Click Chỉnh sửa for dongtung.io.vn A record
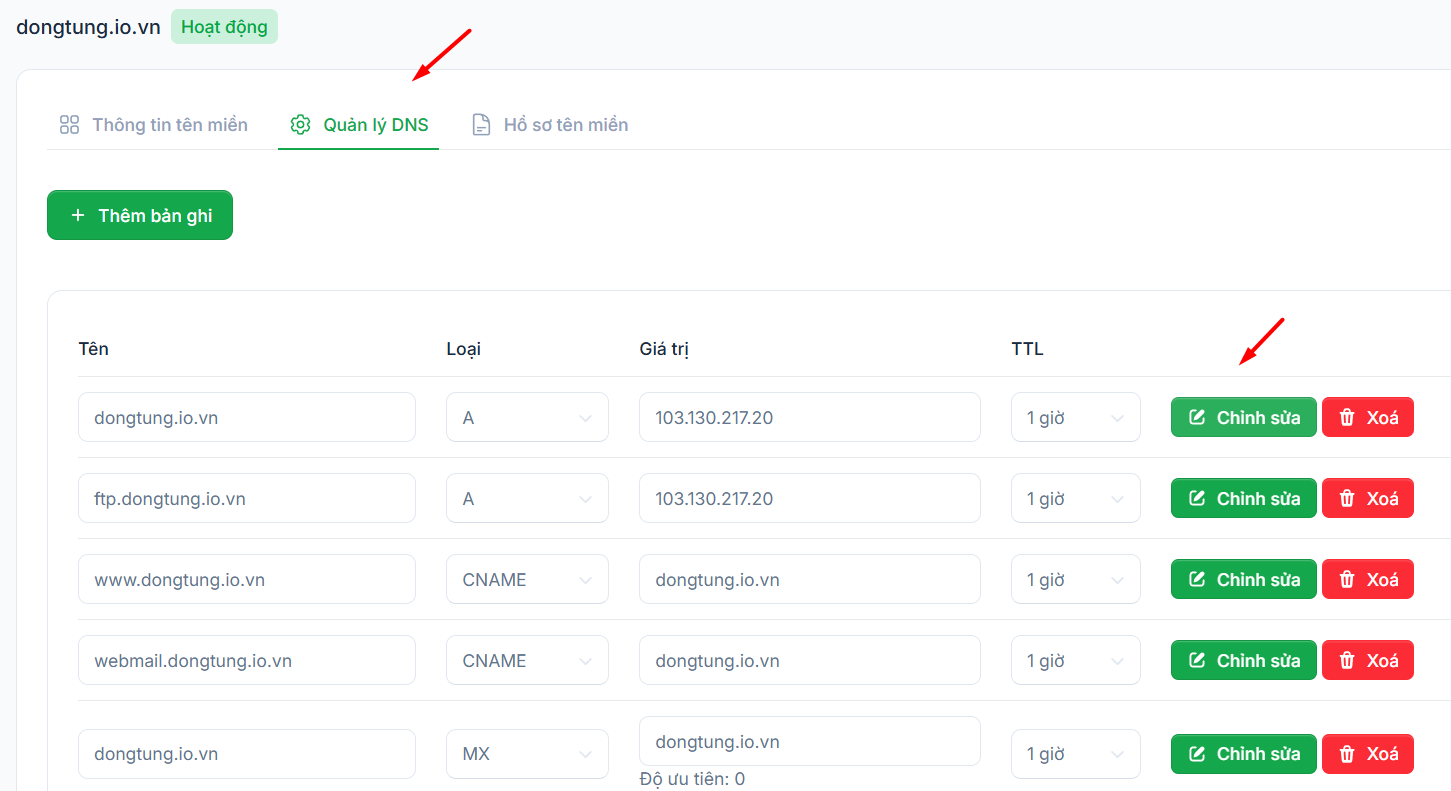This screenshot has height=791, width=1451. [1244, 417]
